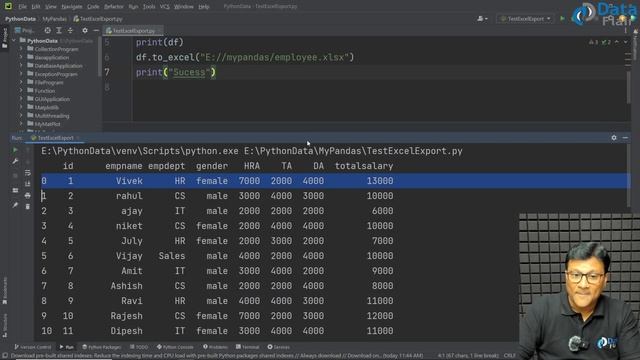Expand the FileProgram folder
640x360 pixels.
[21, 82]
